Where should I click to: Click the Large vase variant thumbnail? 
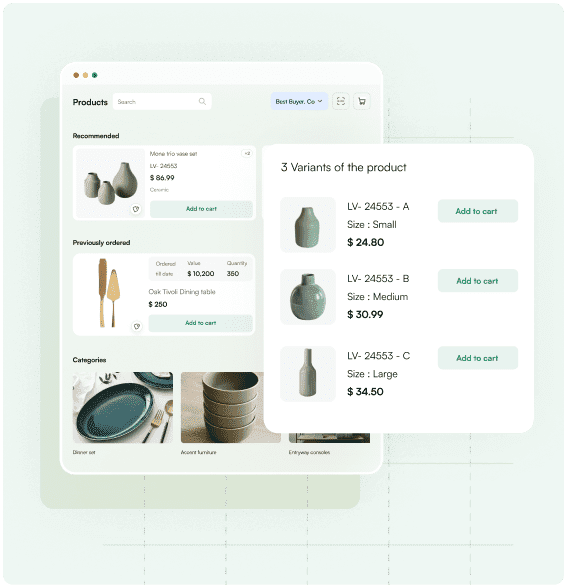(308, 374)
